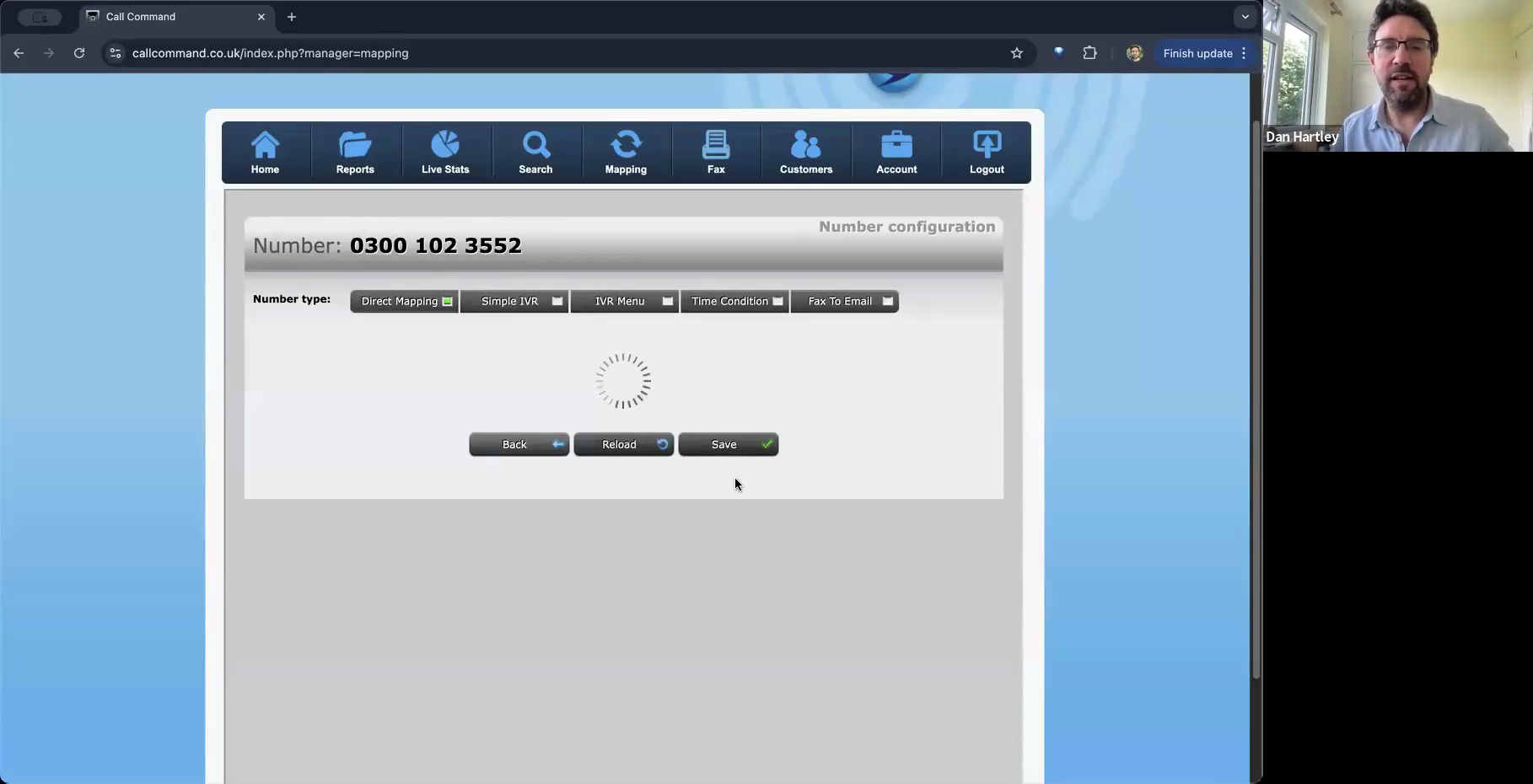Click the Finish update button

[1197, 53]
